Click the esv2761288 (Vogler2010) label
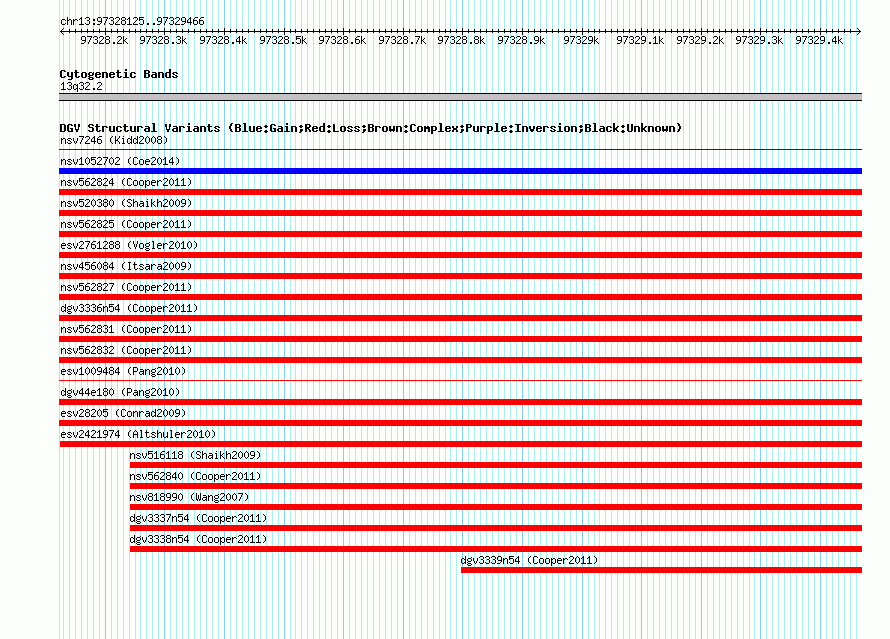The image size is (890, 639). point(129,245)
